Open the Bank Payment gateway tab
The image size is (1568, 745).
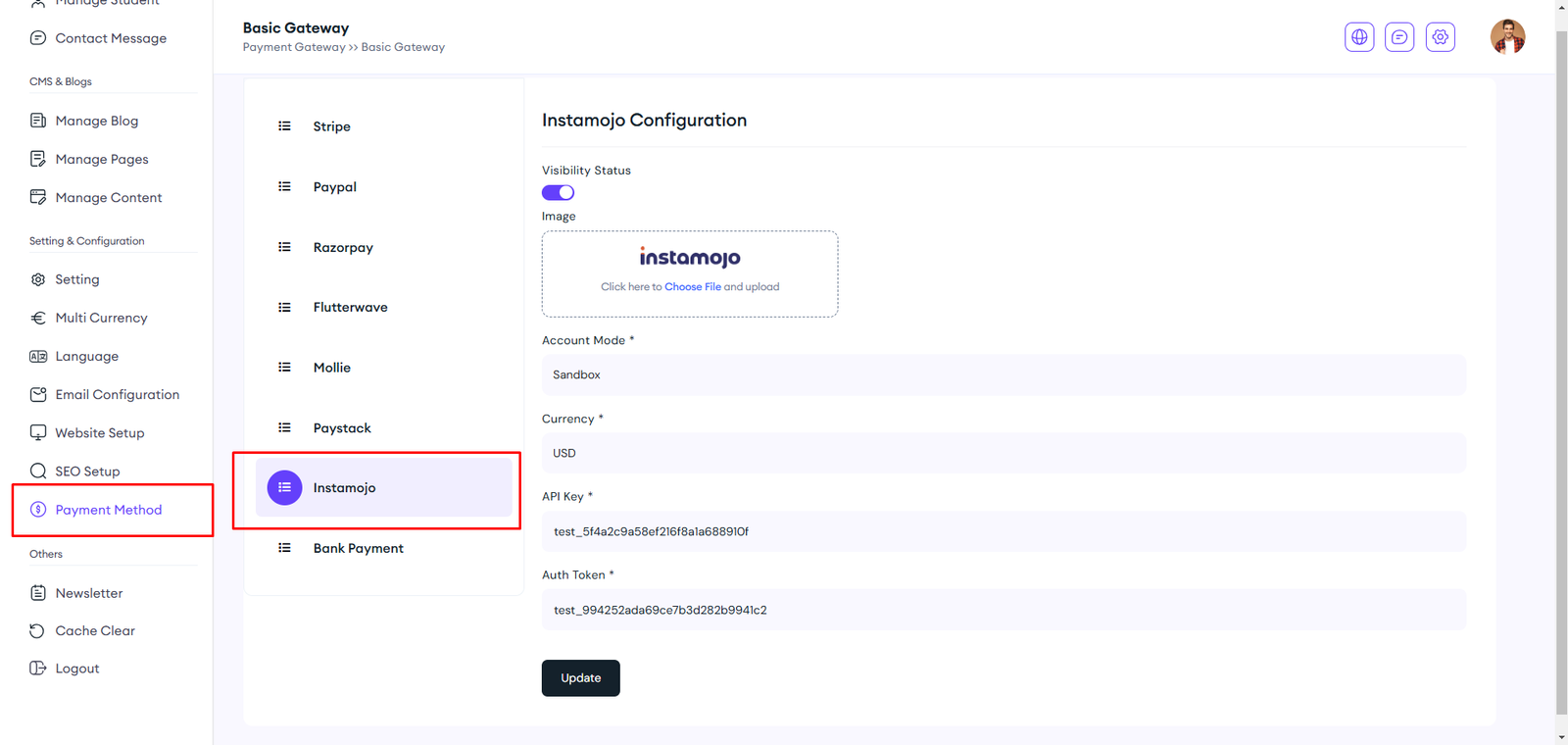point(358,549)
